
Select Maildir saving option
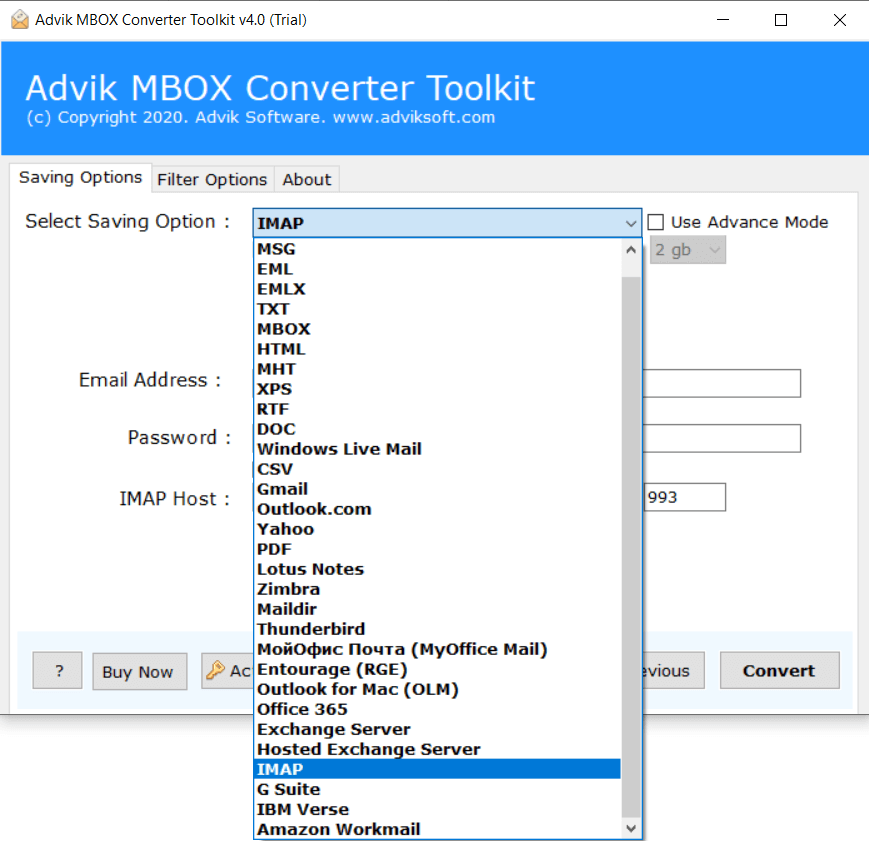[438, 609]
